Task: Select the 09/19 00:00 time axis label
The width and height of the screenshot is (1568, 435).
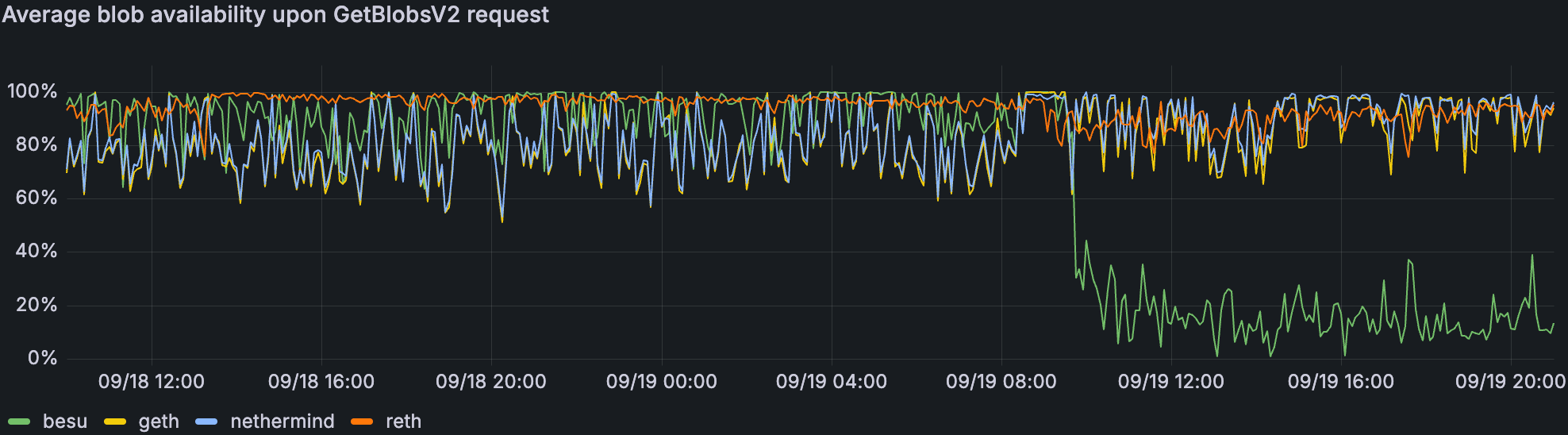Action: [x=662, y=382]
